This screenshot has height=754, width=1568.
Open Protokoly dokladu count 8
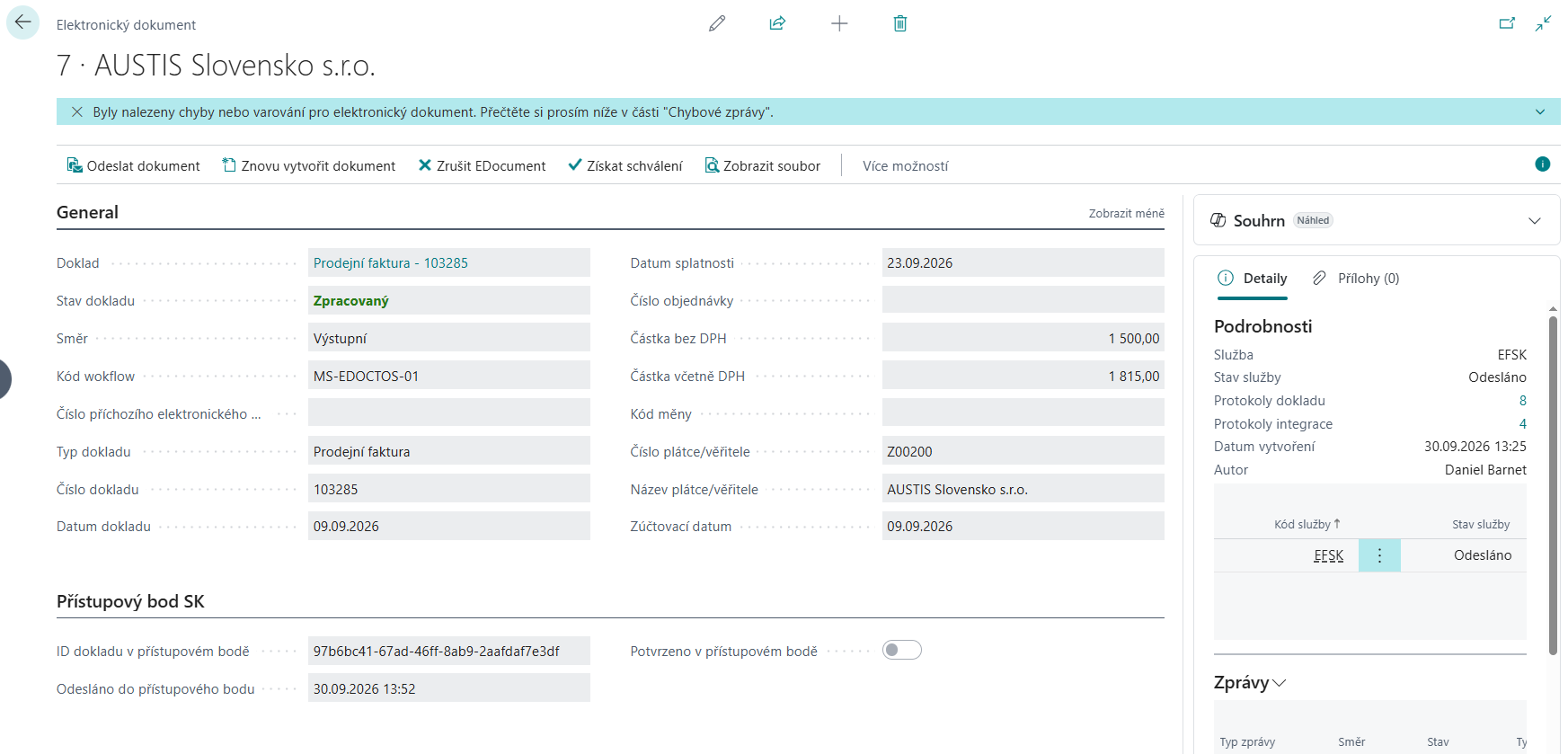tap(1523, 401)
